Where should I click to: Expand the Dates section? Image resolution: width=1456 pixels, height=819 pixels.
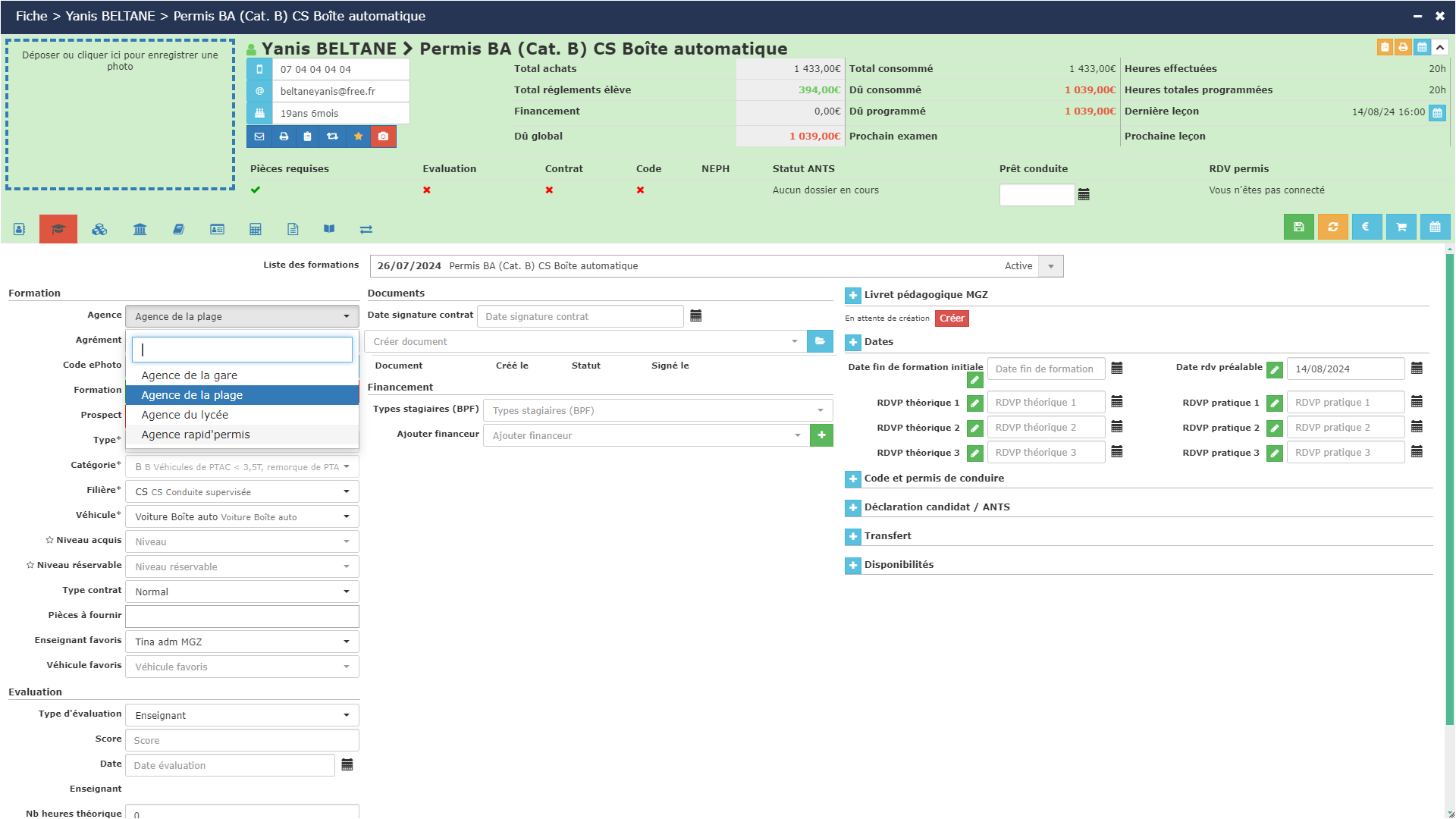coord(853,342)
